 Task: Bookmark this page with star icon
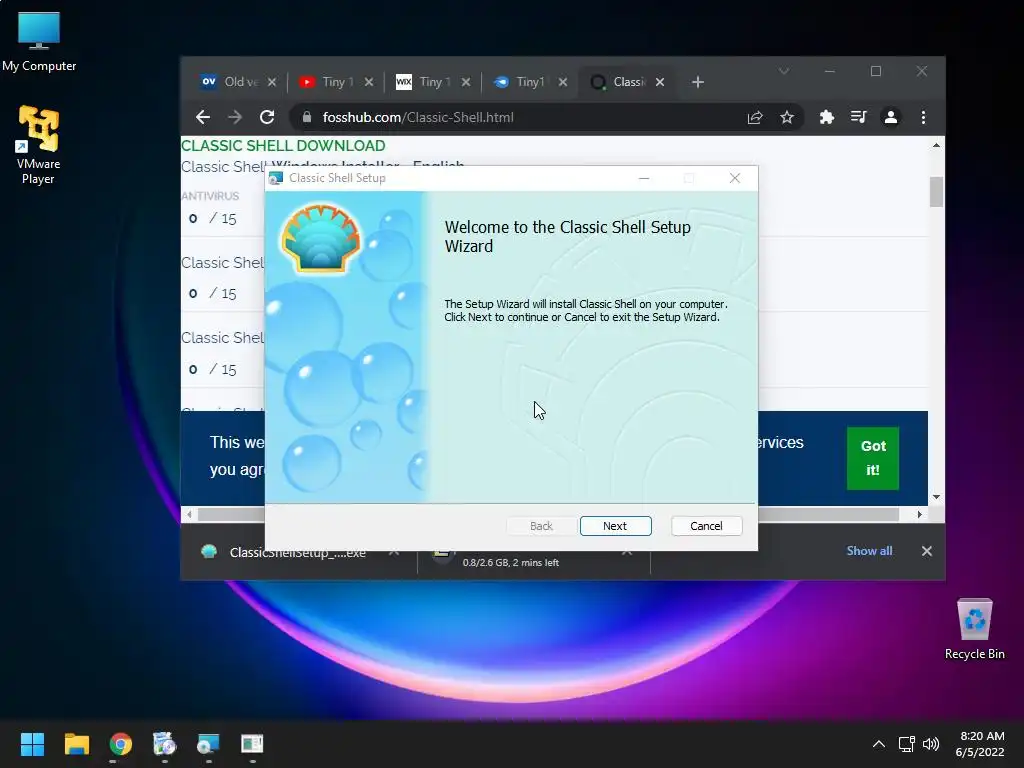click(x=787, y=117)
